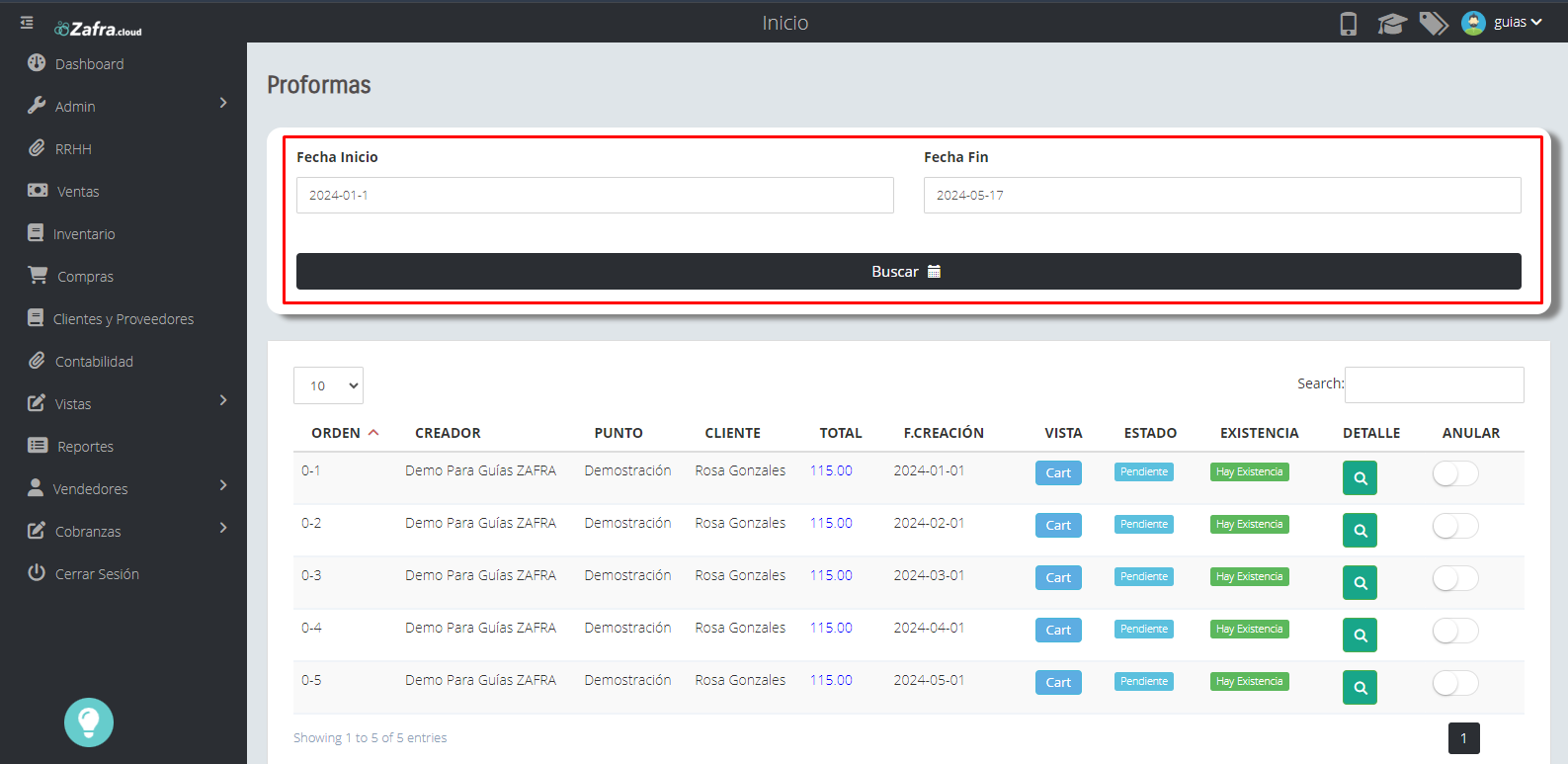Expand the Admin sidebar submenu
Screen dimensions: 1568x764
tap(223, 103)
